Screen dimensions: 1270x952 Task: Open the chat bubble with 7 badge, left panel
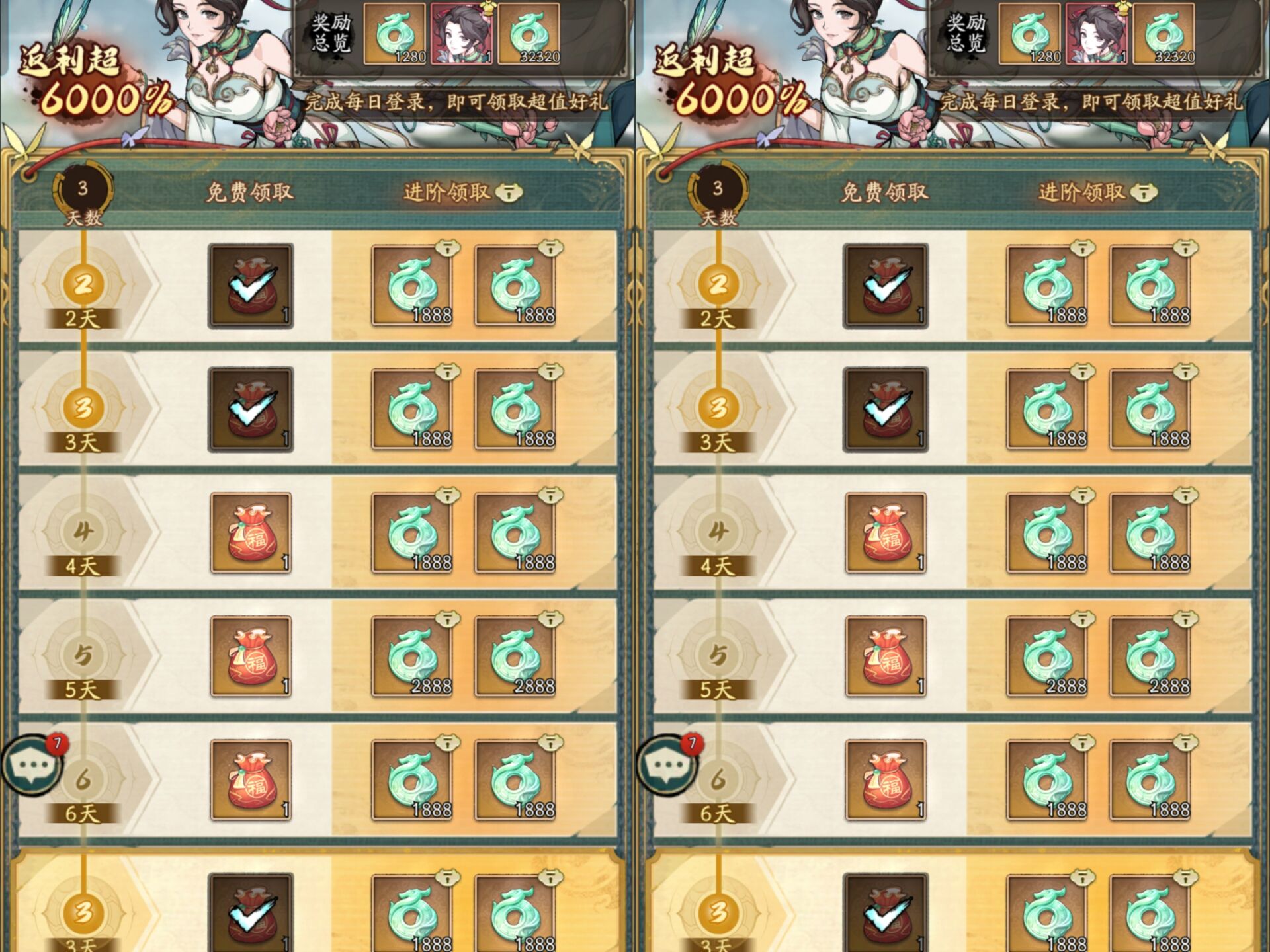32,766
